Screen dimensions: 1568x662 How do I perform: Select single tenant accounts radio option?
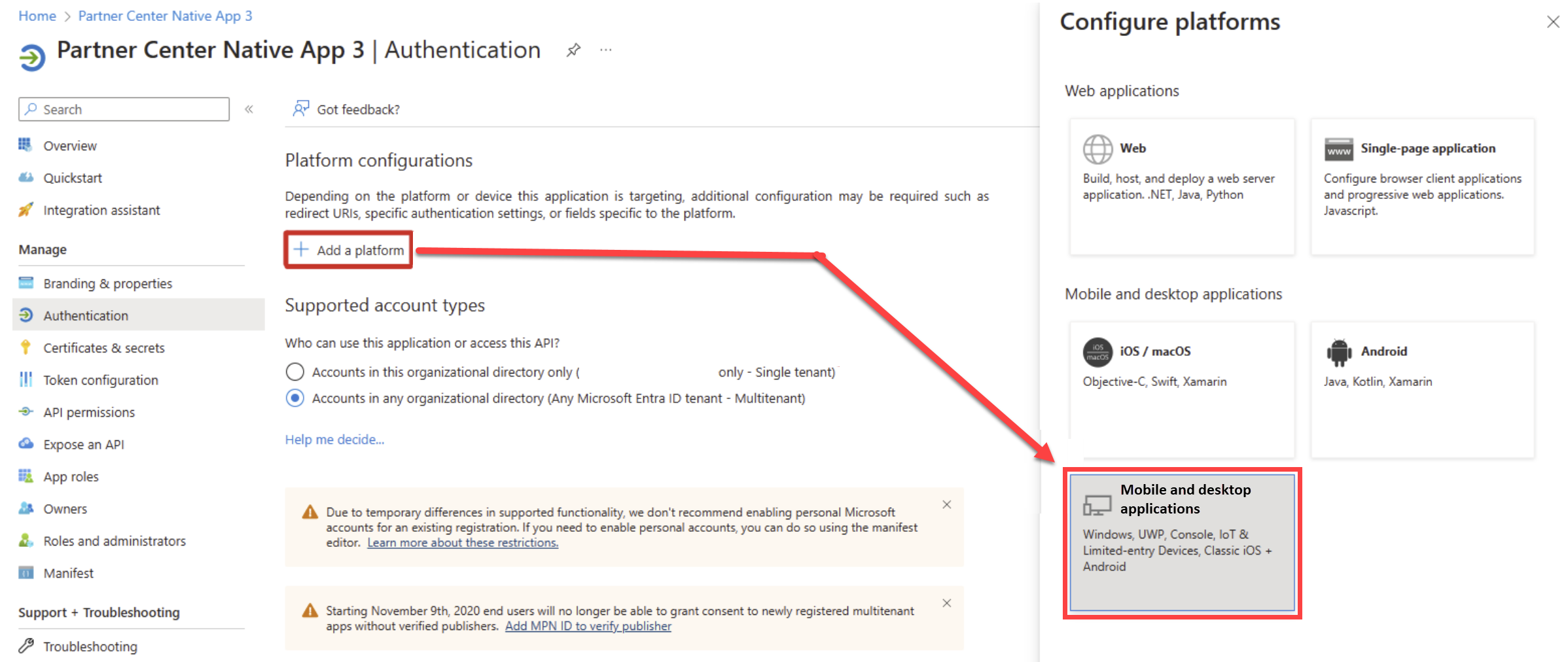tap(295, 372)
